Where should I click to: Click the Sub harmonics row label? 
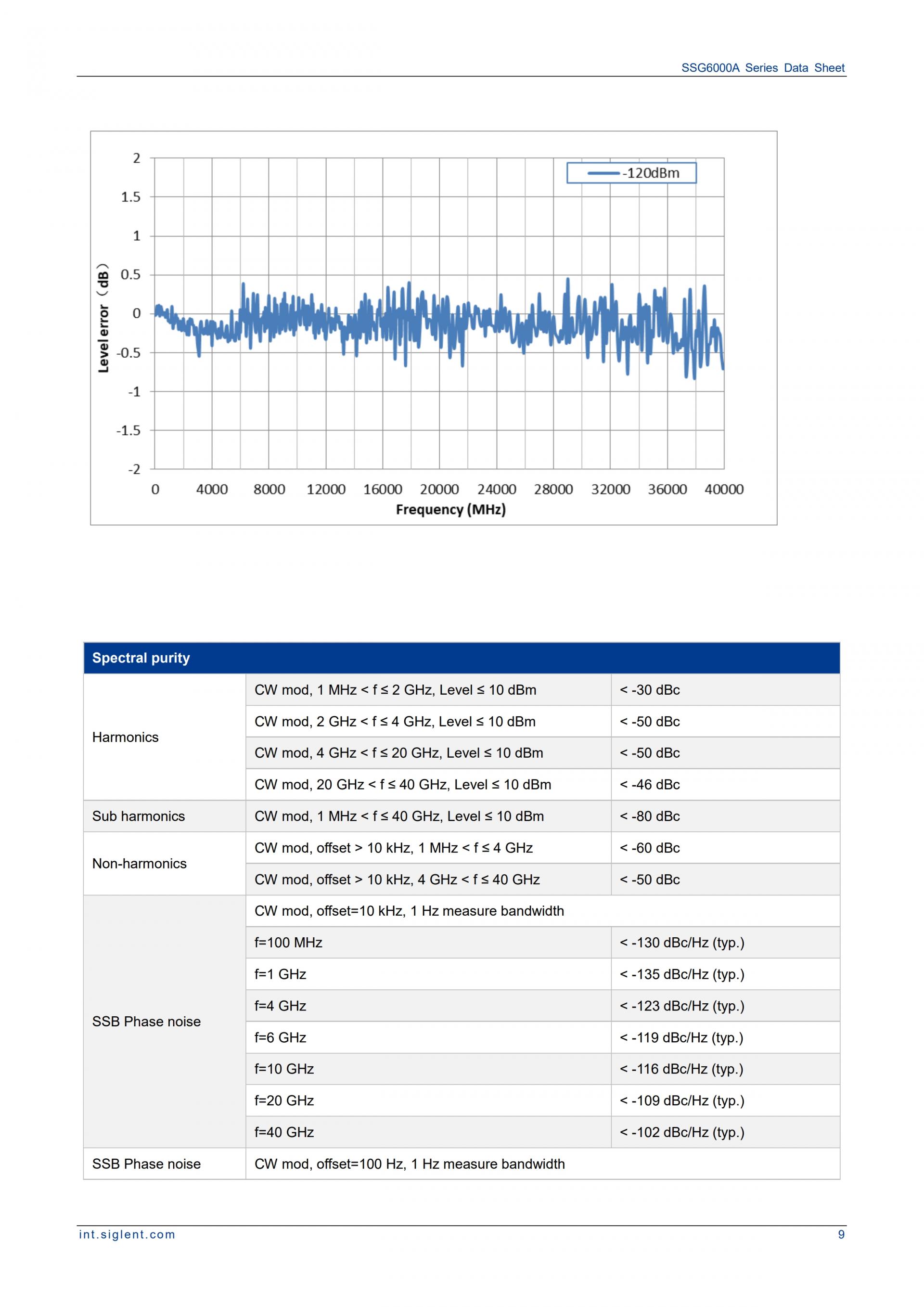pos(138,816)
